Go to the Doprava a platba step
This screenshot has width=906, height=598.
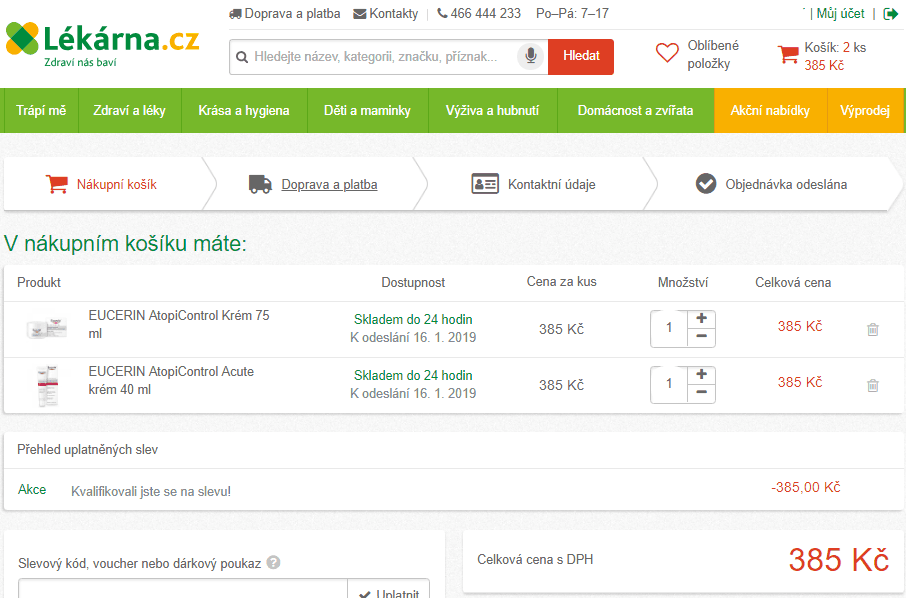point(329,184)
